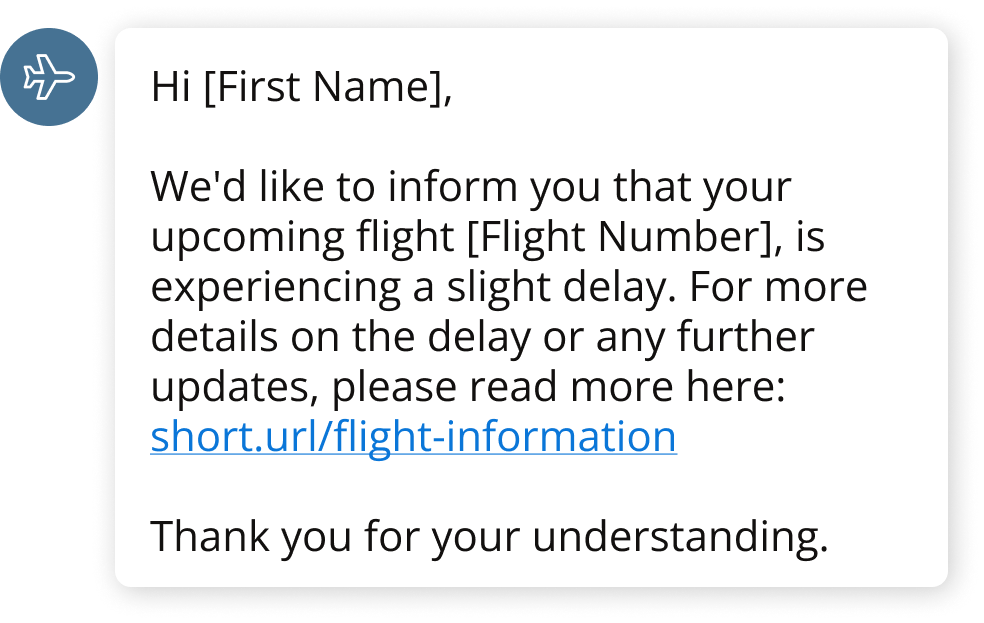Click the airplane avatar icon
This screenshot has height=623, width=984.
point(48,77)
